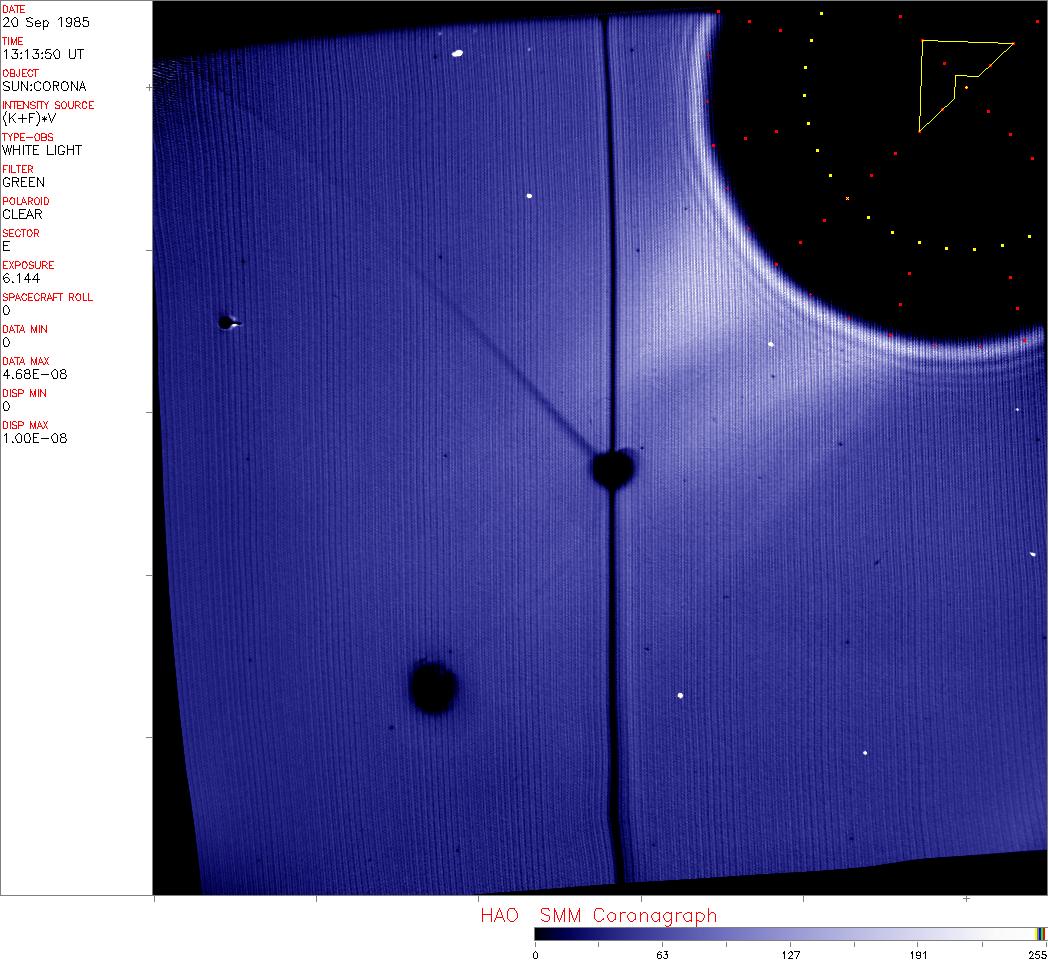Click the dark circular blemish on the vertical line

click(612, 468)
